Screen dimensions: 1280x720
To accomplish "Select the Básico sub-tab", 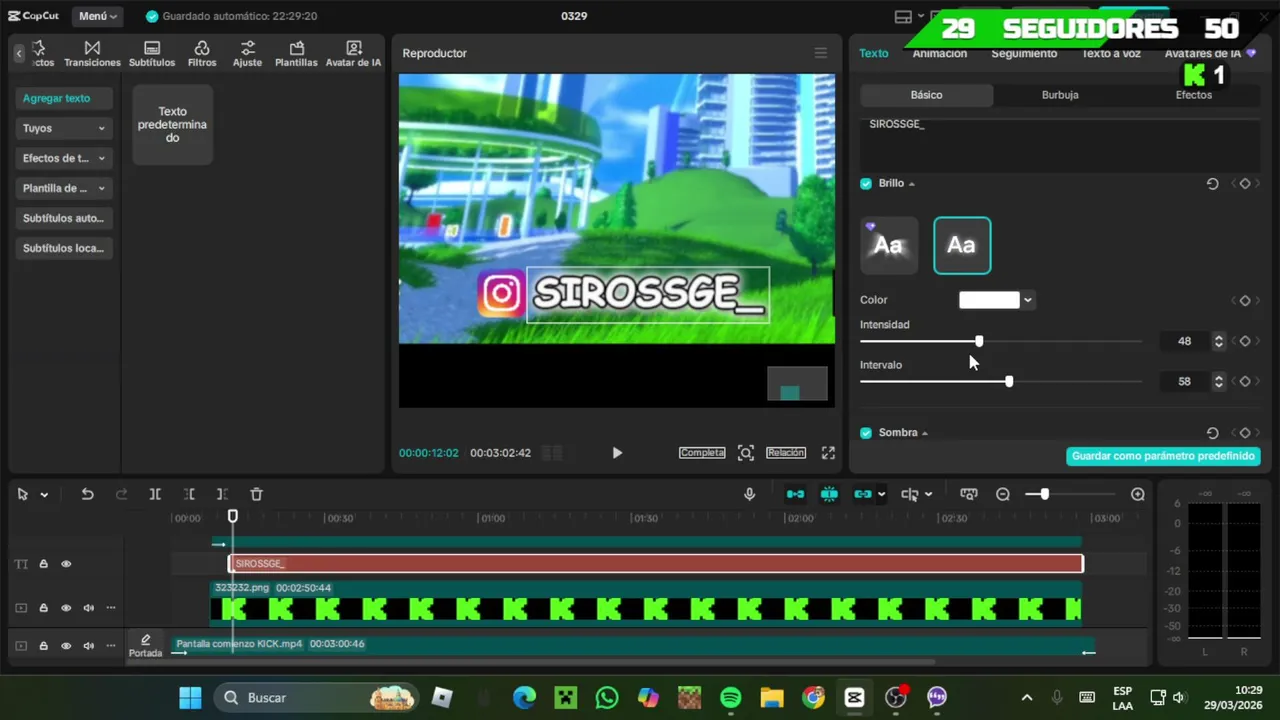I will pos(926,95).
